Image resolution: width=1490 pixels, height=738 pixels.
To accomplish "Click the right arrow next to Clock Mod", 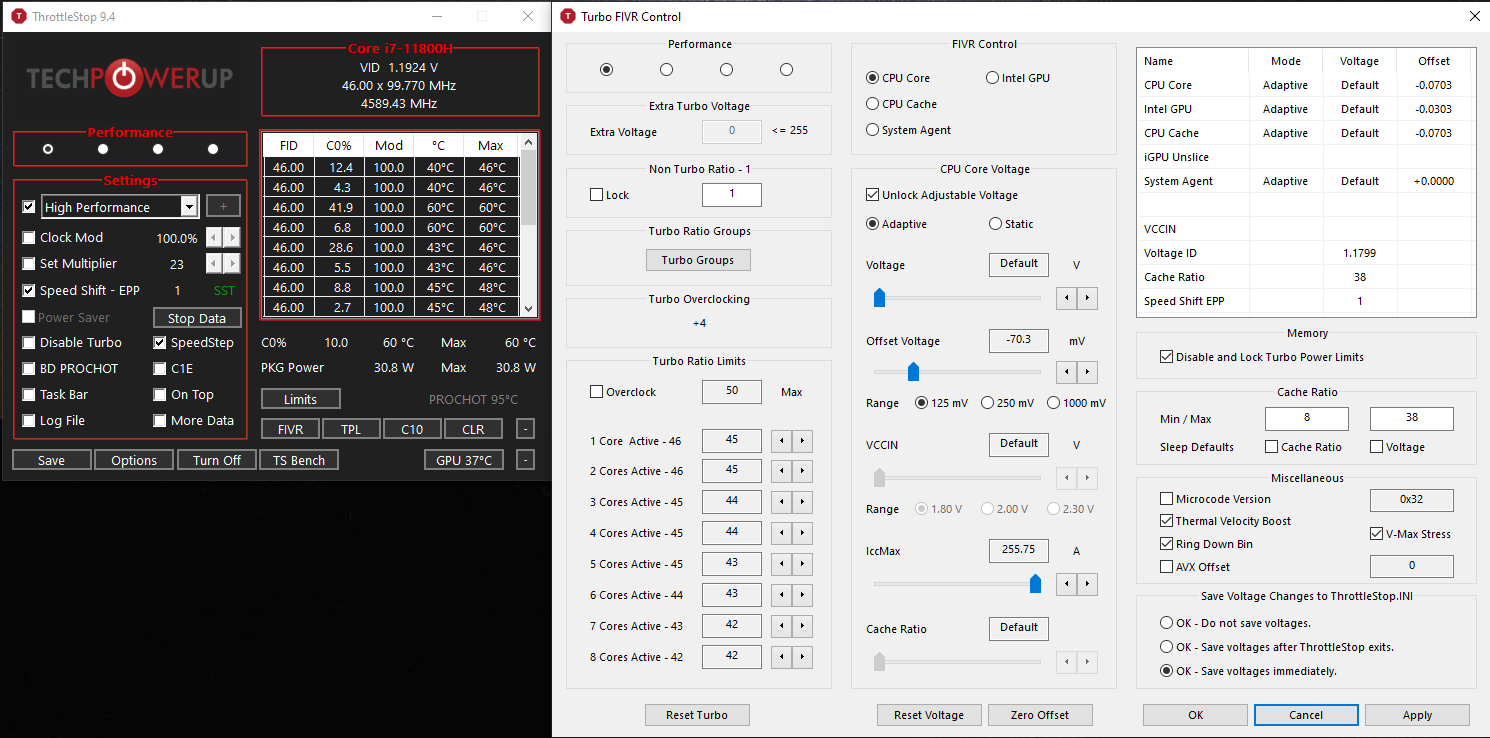I will coord(232,238).
